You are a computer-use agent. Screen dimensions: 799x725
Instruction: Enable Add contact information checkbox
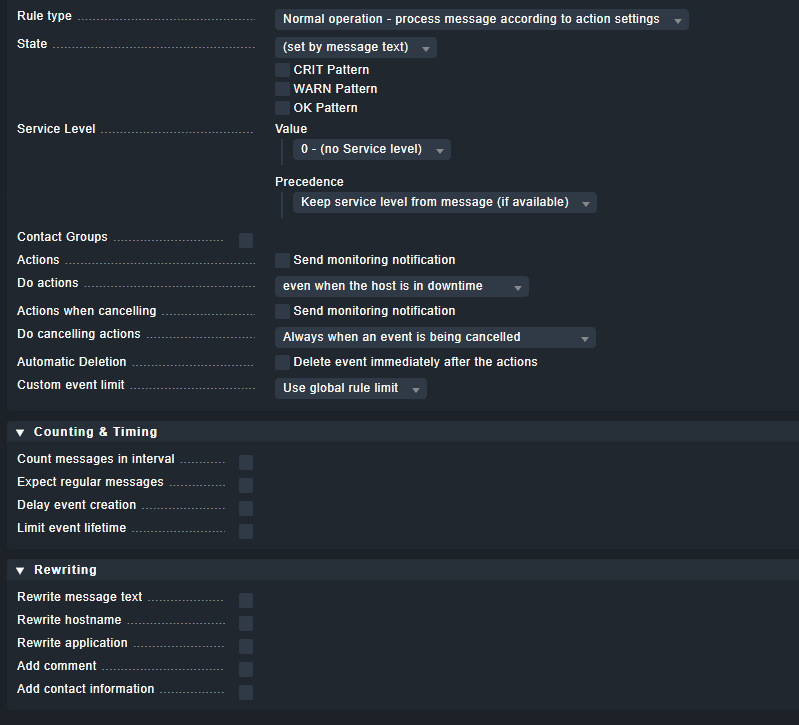click(x=246, y=692)
